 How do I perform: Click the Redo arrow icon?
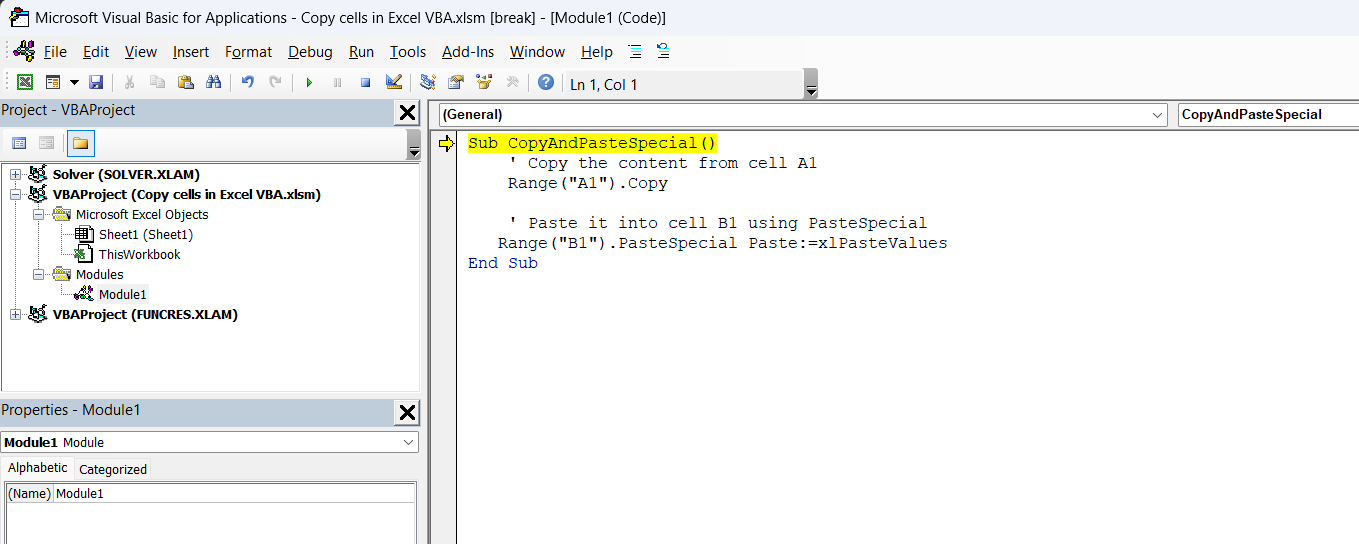275,83
